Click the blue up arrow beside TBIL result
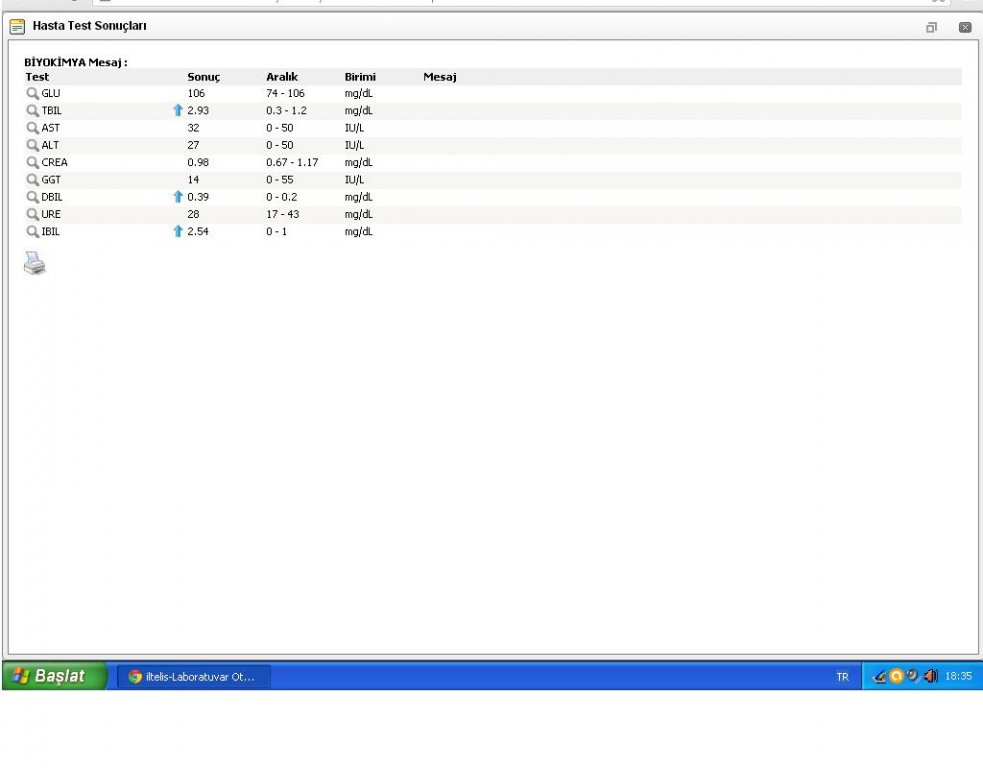The width and height of the screenshot is (983, 768). pyautogui.click(x=178, y=111)
